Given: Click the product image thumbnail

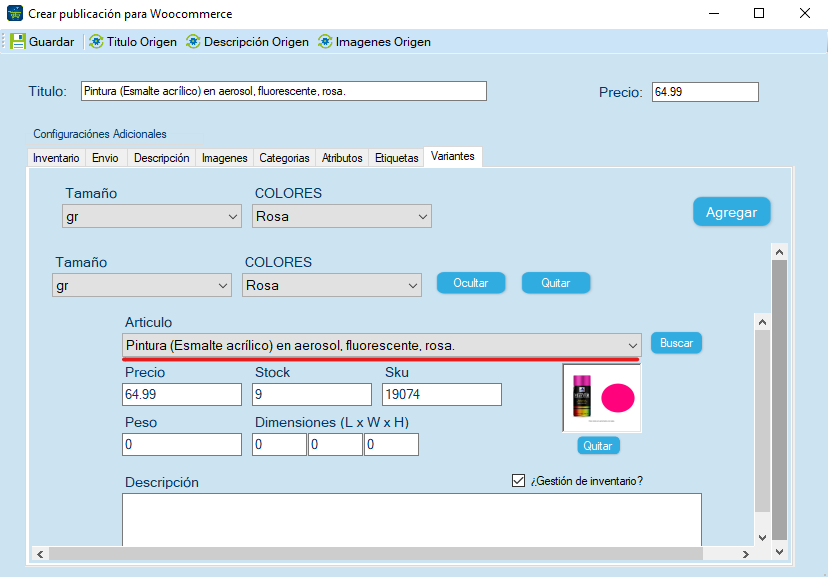Looking at the screenshot, I should coord(602,398).
